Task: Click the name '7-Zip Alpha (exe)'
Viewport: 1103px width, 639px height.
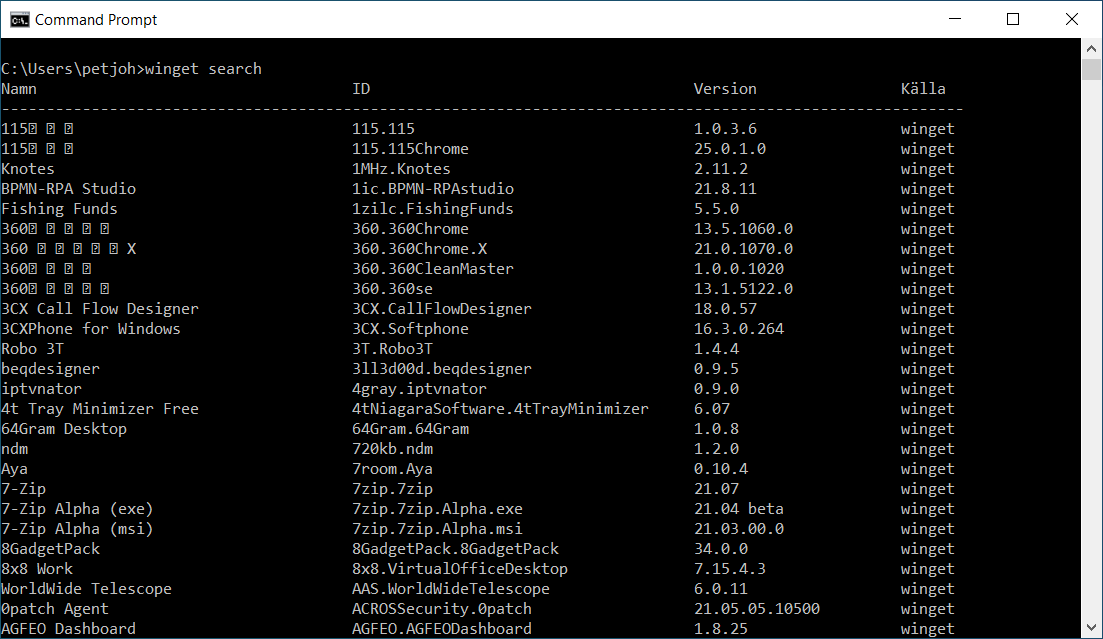Action: point(77,509)
